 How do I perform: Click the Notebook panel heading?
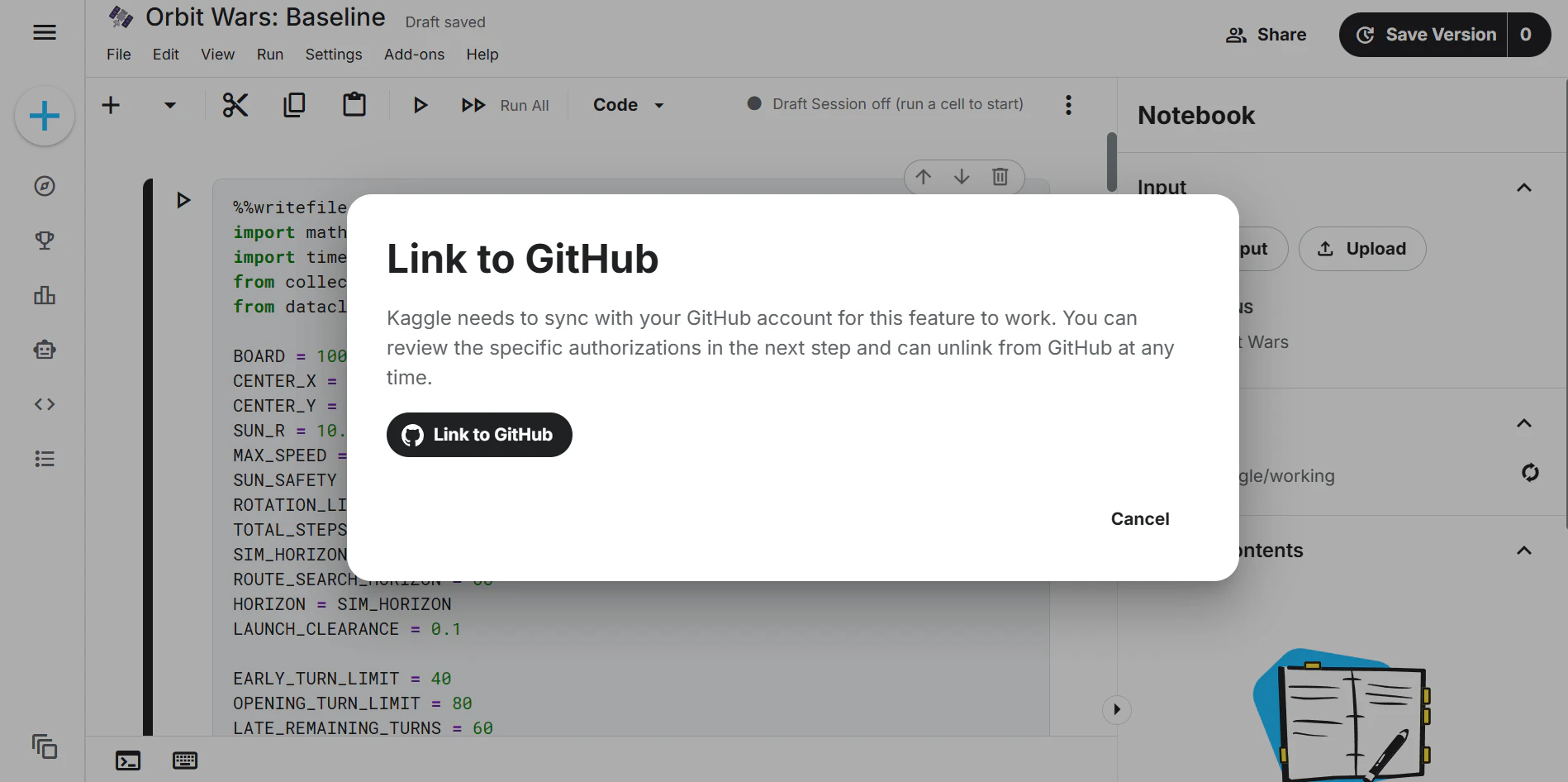[x=1196, y=116]
